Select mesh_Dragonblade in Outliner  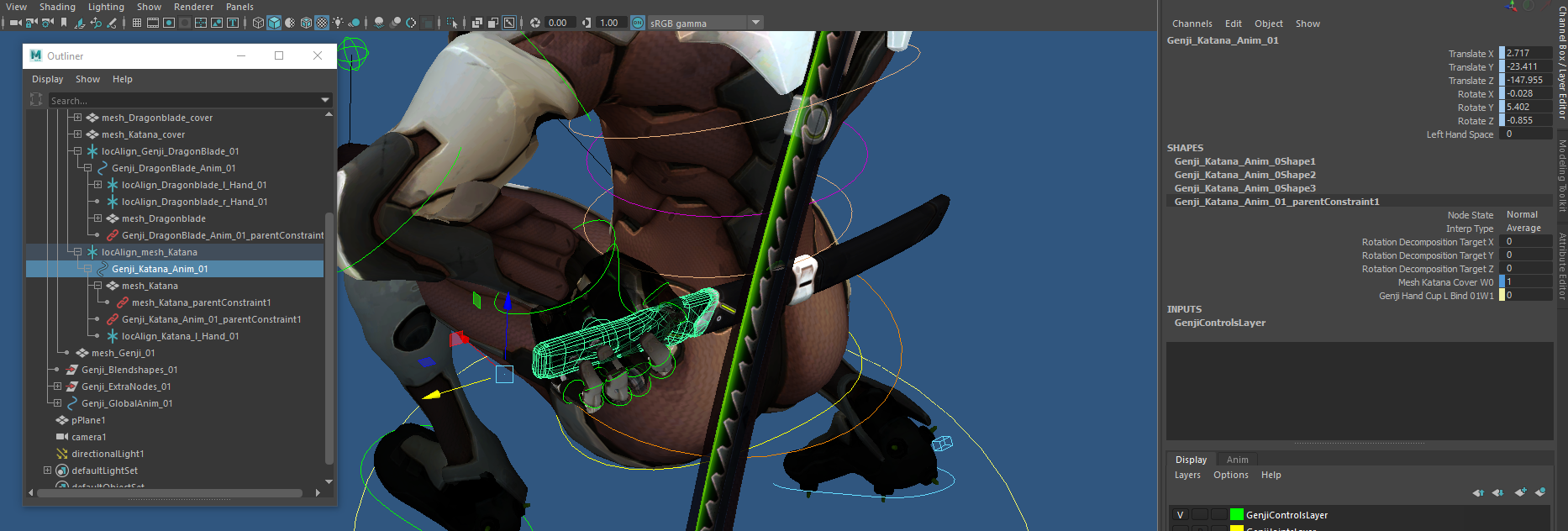[x=164, y=218]
